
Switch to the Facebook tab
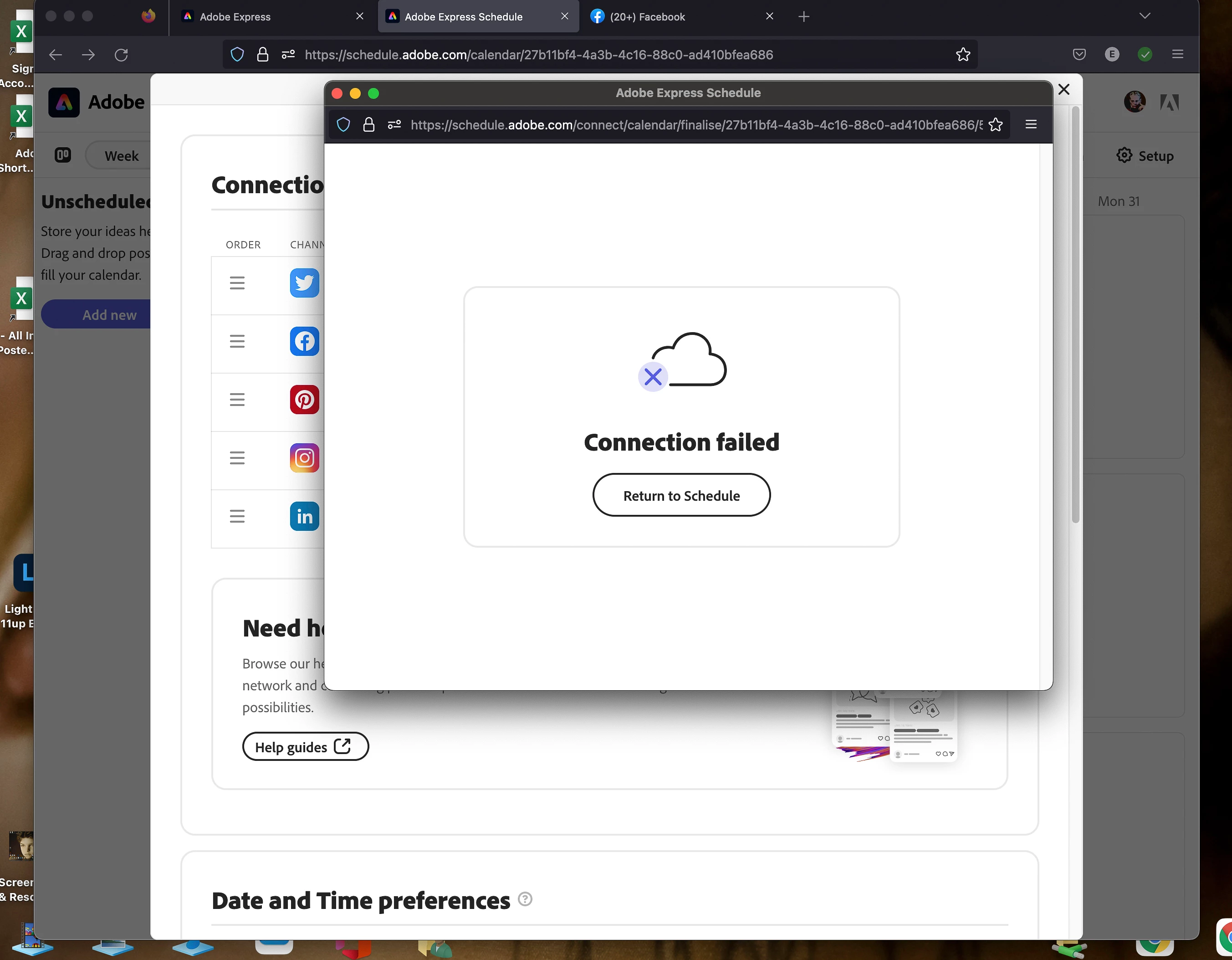coord(647,17)
